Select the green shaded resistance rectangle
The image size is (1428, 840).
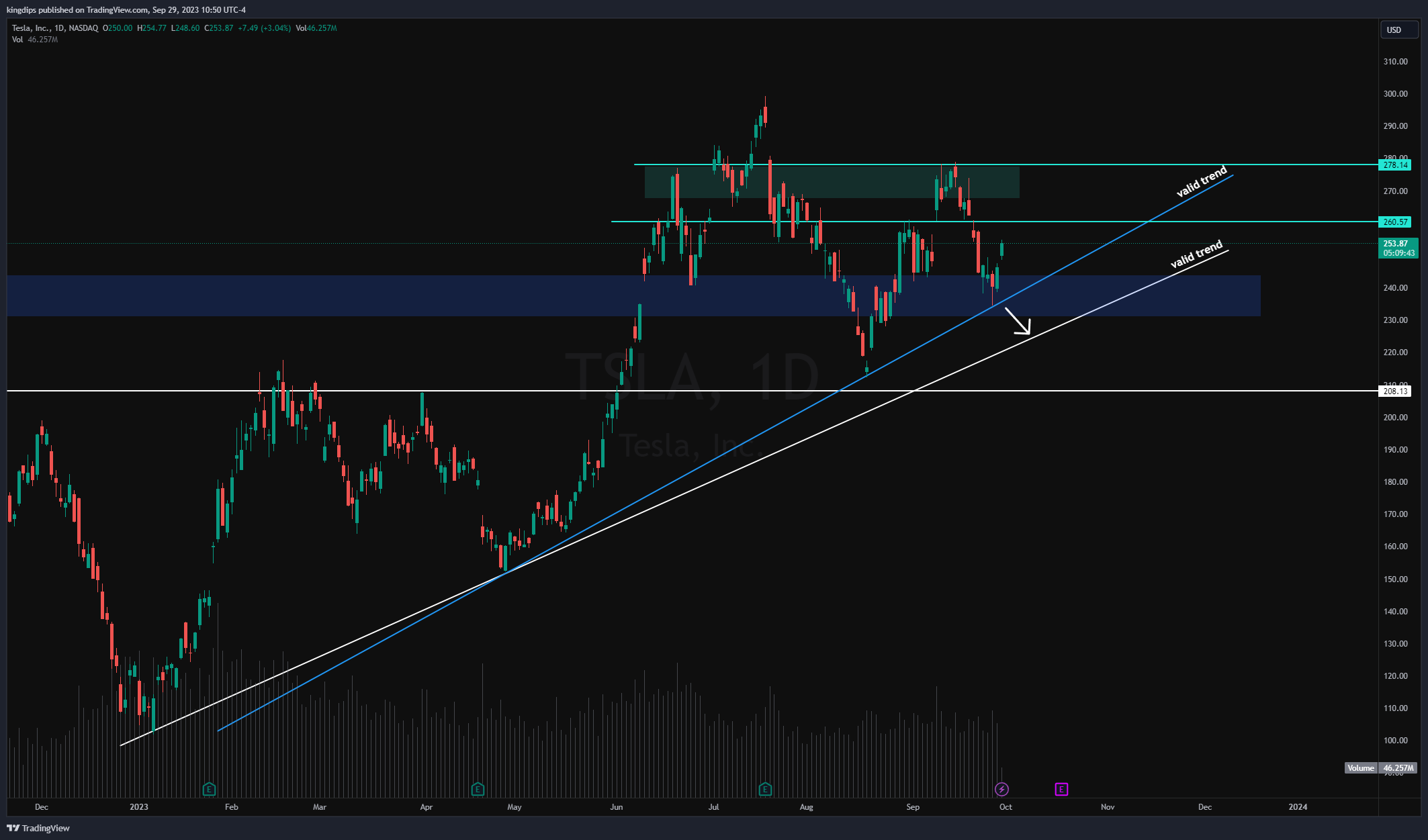click(832, 182)
